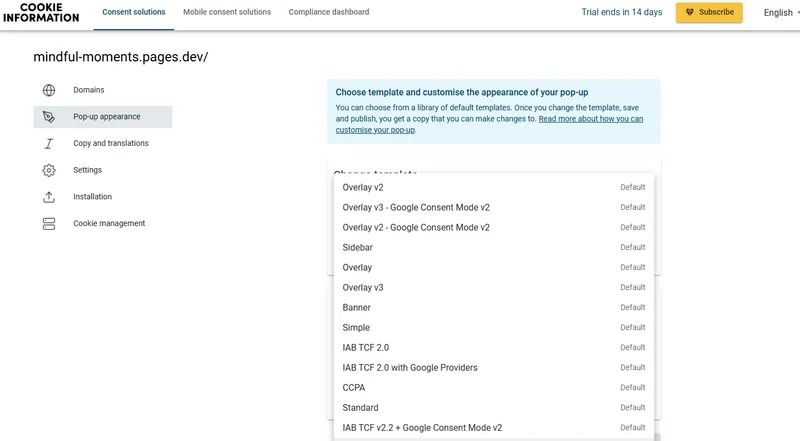Select Overlay v3 - Google Consent Mode v2
This screenshot has width=800, height=441.
[x=494, y=207]
